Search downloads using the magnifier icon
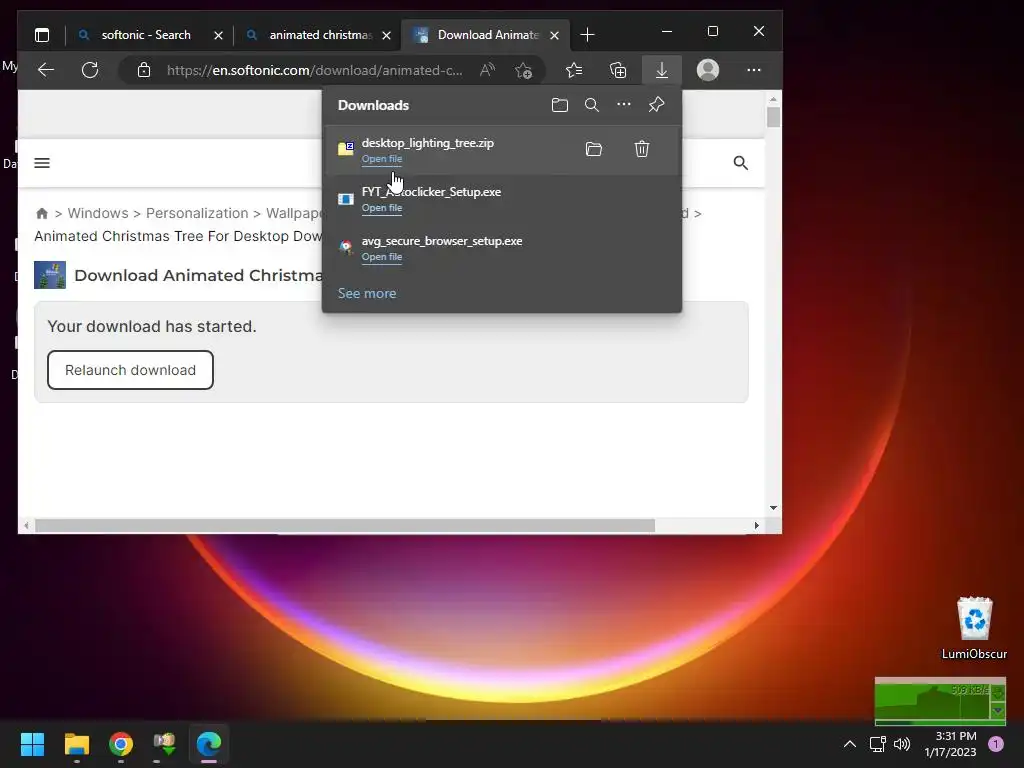Image resolution: width=1024 pixels, height=768 pixels. tap(592, 105)
